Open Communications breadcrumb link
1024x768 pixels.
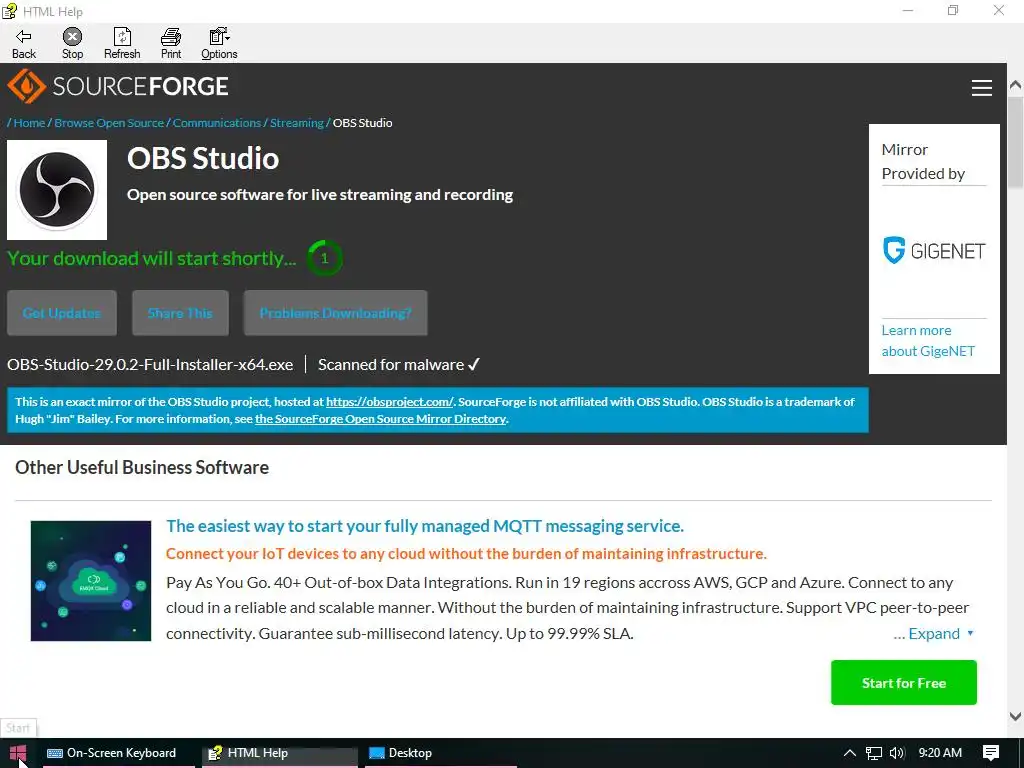click(217, 123)
